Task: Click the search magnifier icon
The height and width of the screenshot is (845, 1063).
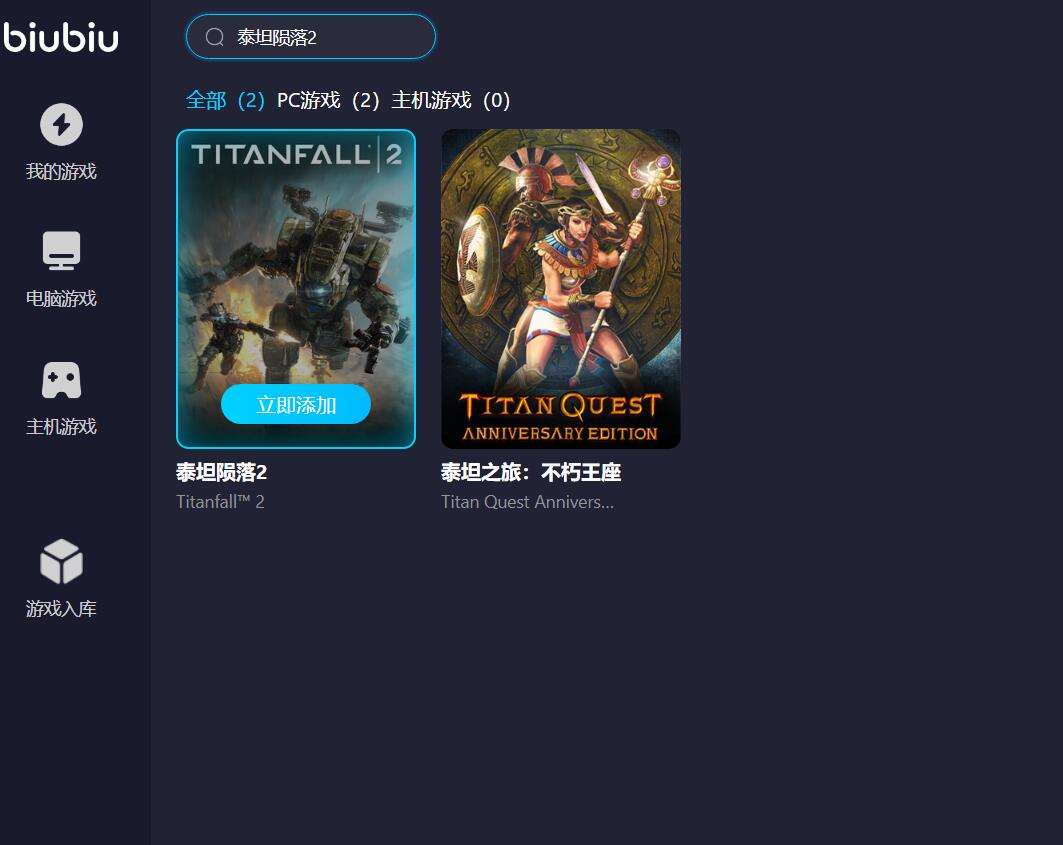Action: tap(215, 37)
